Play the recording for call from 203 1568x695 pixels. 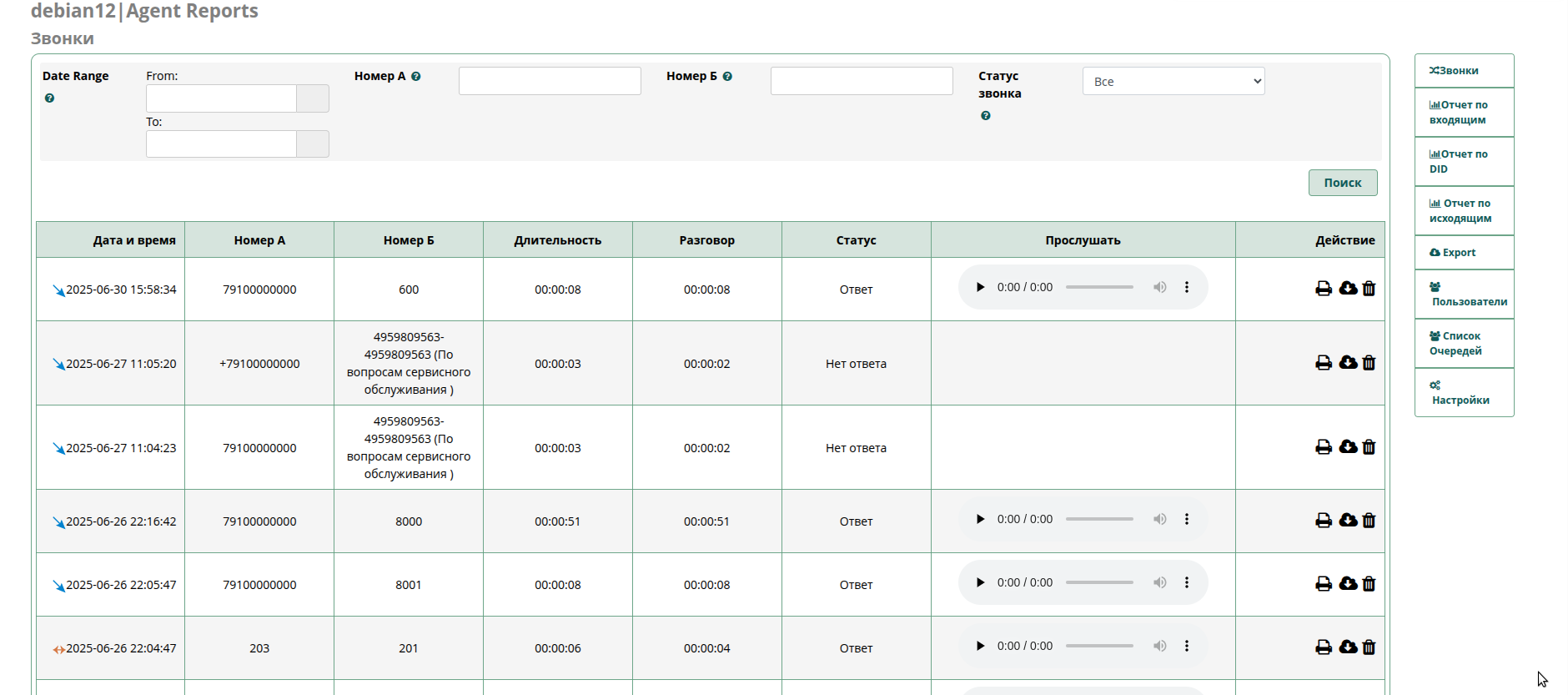pos(980,646)
